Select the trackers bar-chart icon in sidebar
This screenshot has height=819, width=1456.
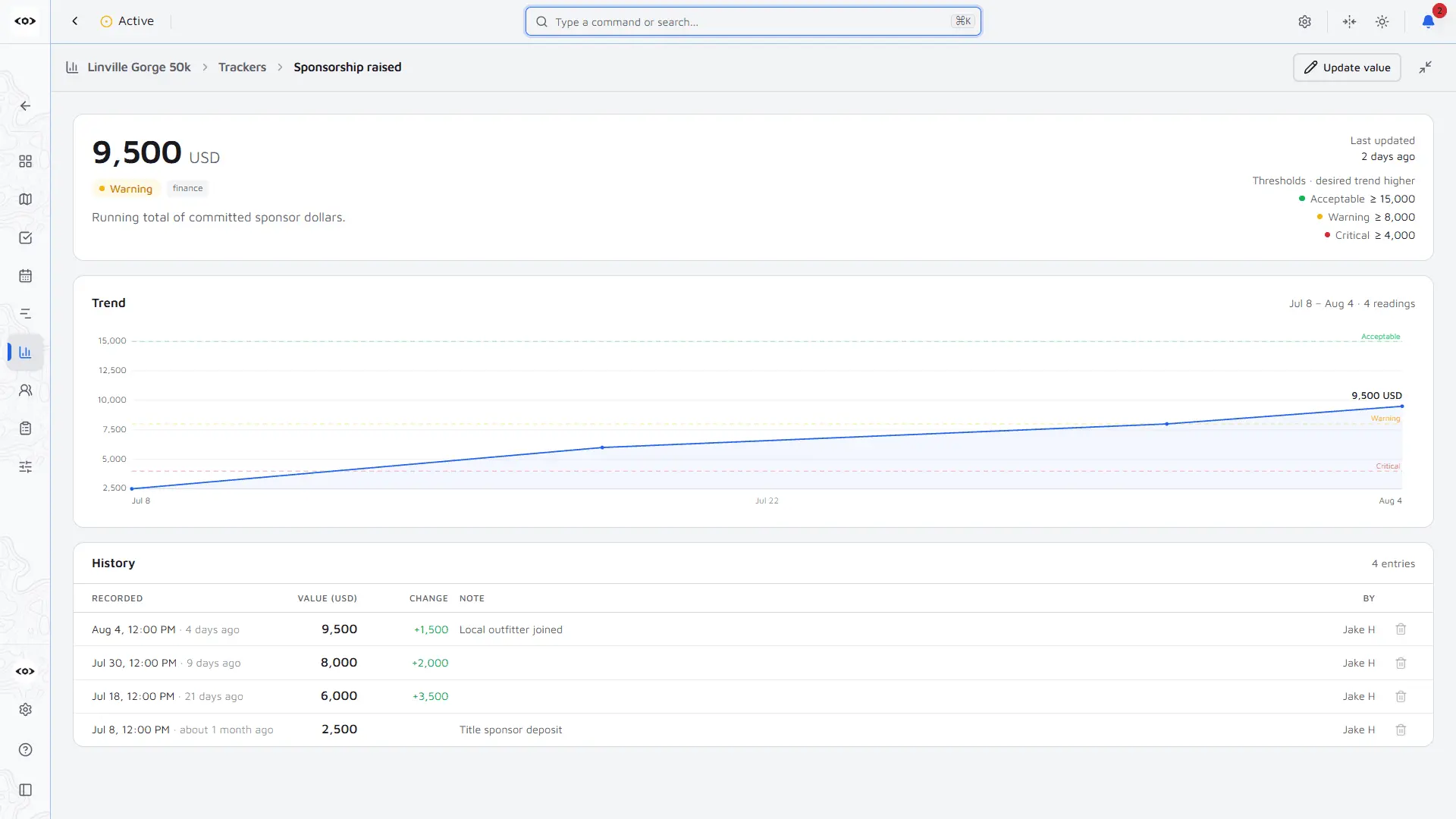(25, 353)
